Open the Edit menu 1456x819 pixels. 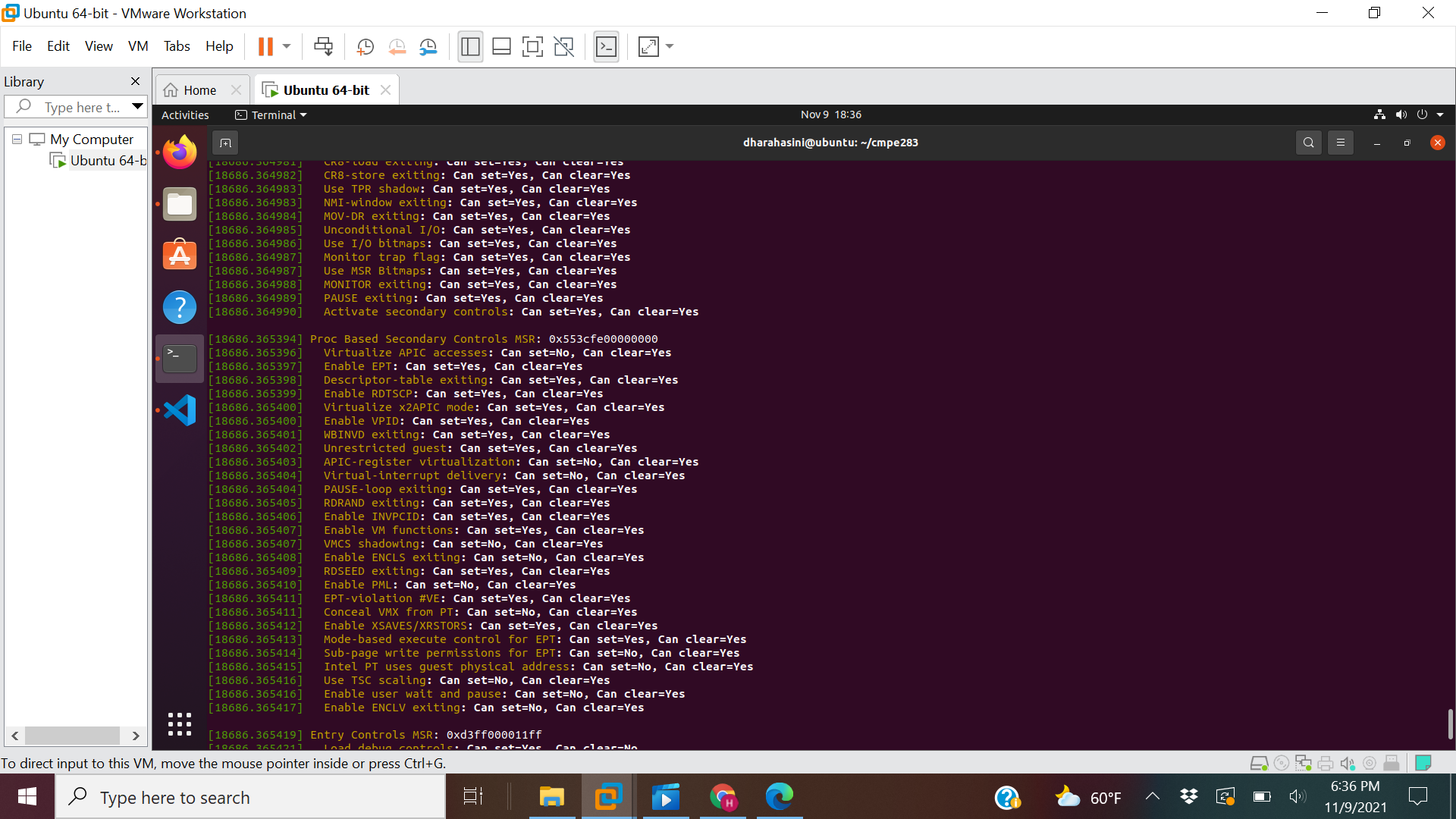coord(58,46)
